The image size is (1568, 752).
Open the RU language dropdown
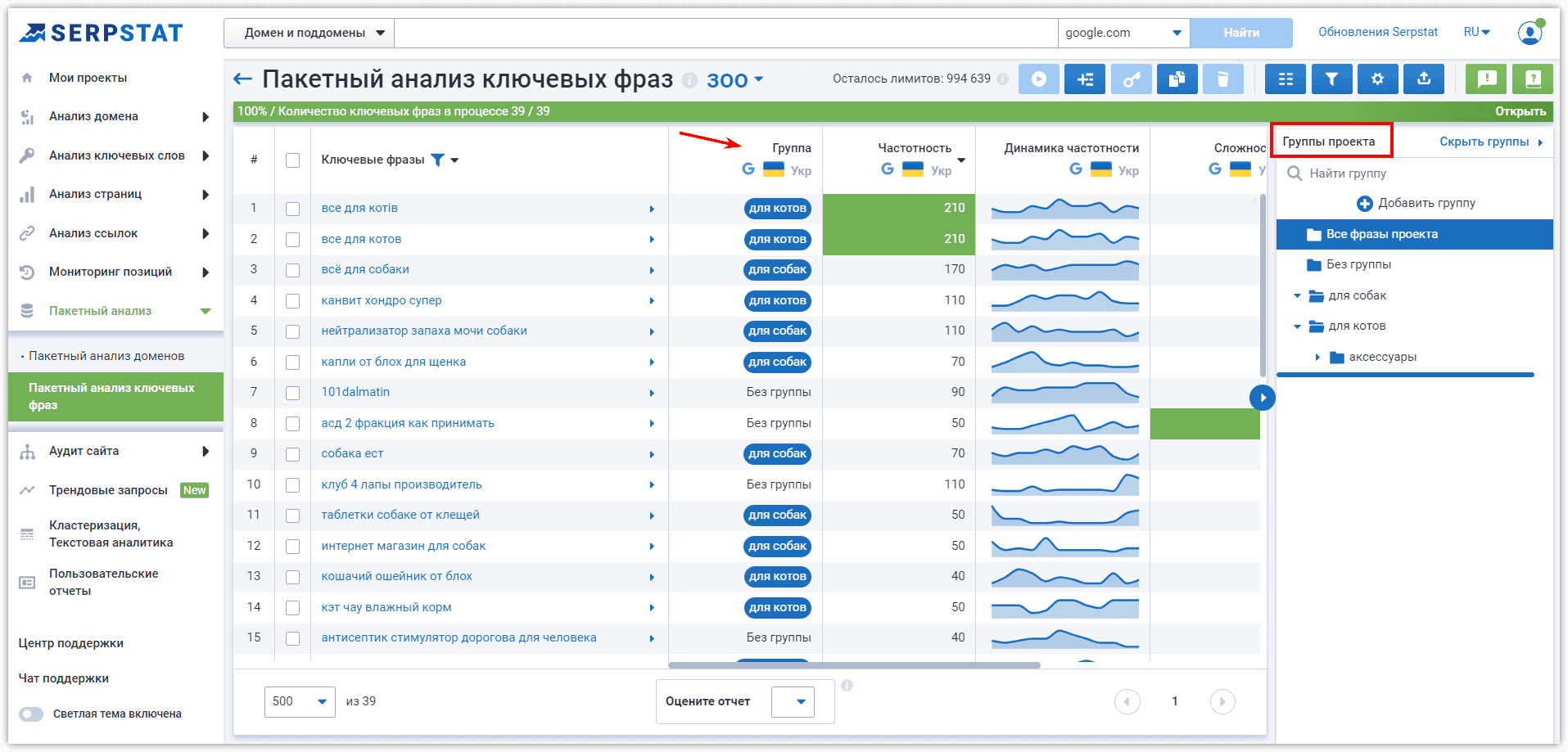pos(1476,32)
